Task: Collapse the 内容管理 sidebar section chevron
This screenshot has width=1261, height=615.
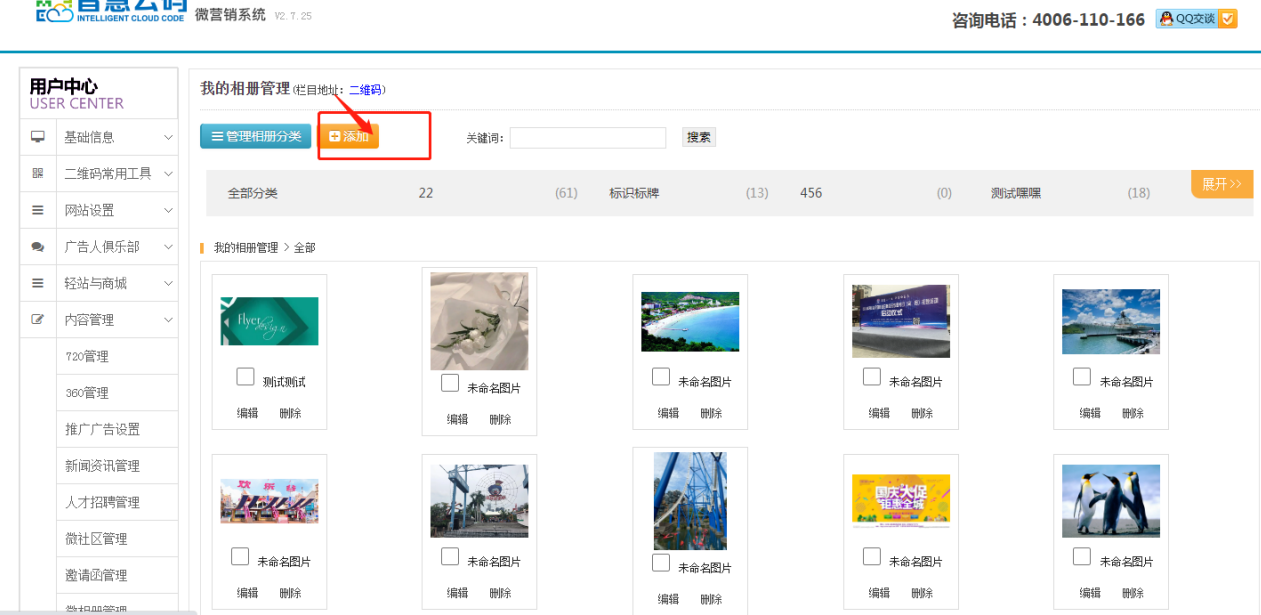Action: pos(168,320)
